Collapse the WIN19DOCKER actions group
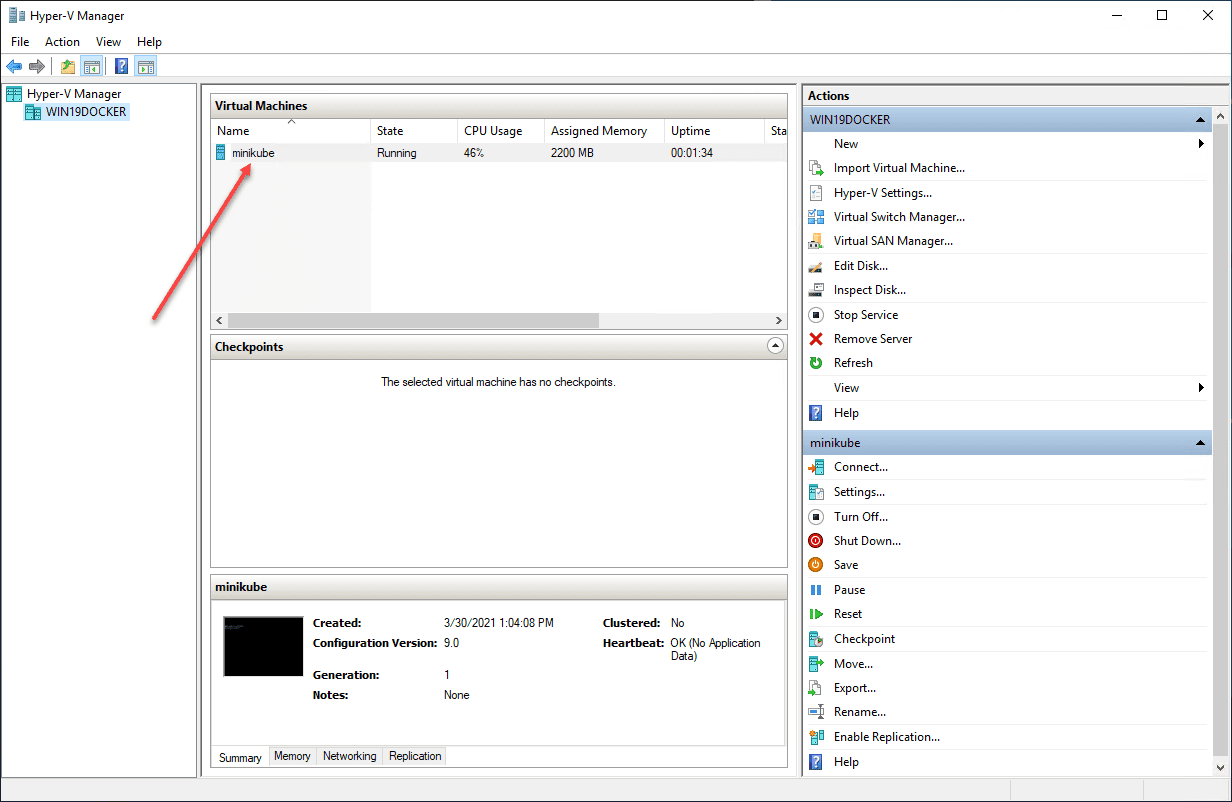This screenshot has height=802, width=1232. tap(1199, 119)
